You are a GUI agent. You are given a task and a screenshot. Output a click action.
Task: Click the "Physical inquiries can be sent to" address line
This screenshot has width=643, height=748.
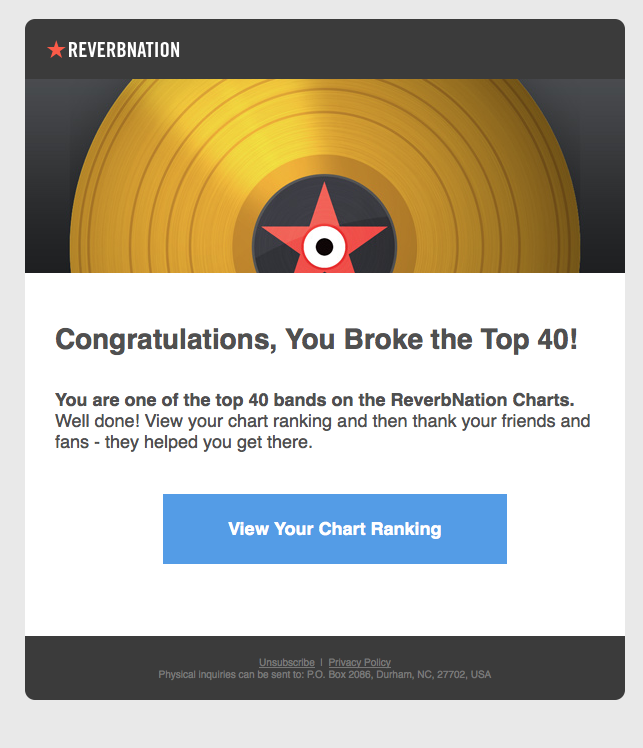325,675
